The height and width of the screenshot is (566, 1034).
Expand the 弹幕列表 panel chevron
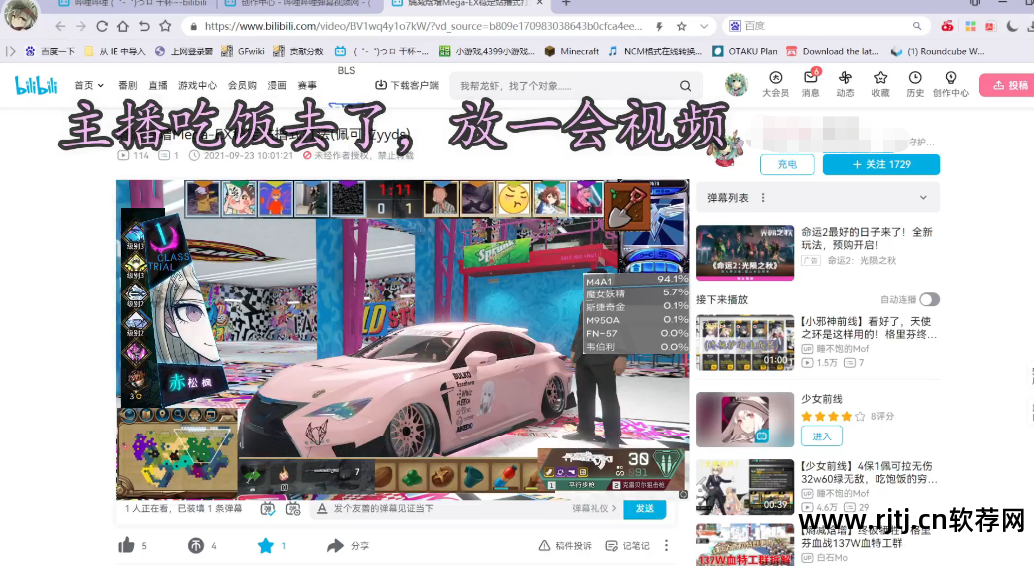pyautogui.click(x=923, y=198)
